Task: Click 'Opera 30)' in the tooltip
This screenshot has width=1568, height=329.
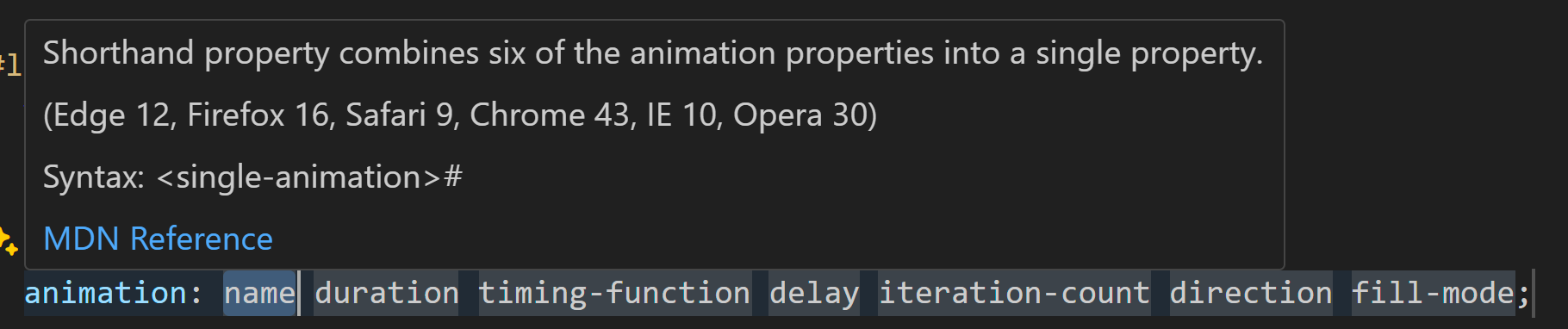Action: [805, 115]
